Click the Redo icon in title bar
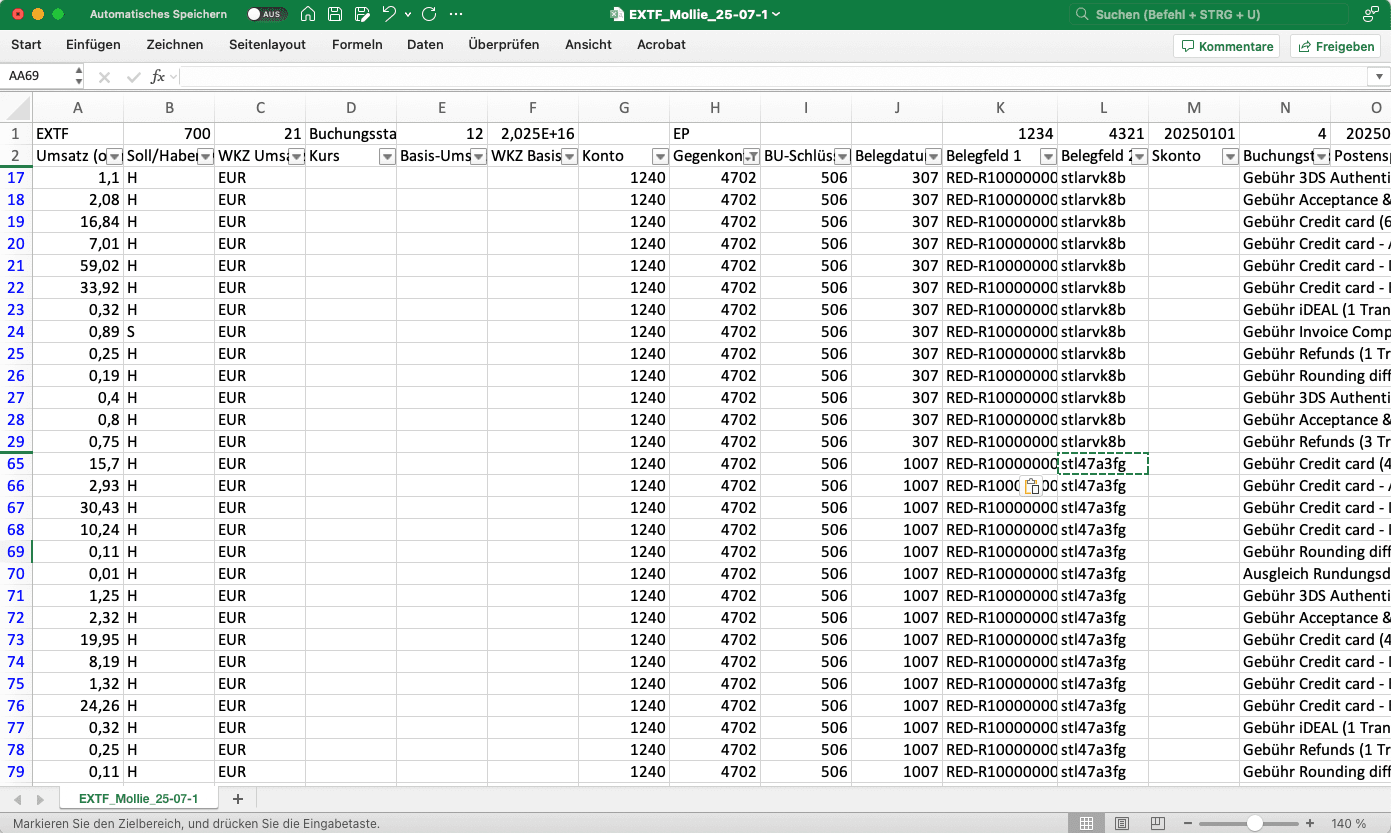The height and width of the screenshot is (833, 1391). pyautogui.click(x=429, y=14)
